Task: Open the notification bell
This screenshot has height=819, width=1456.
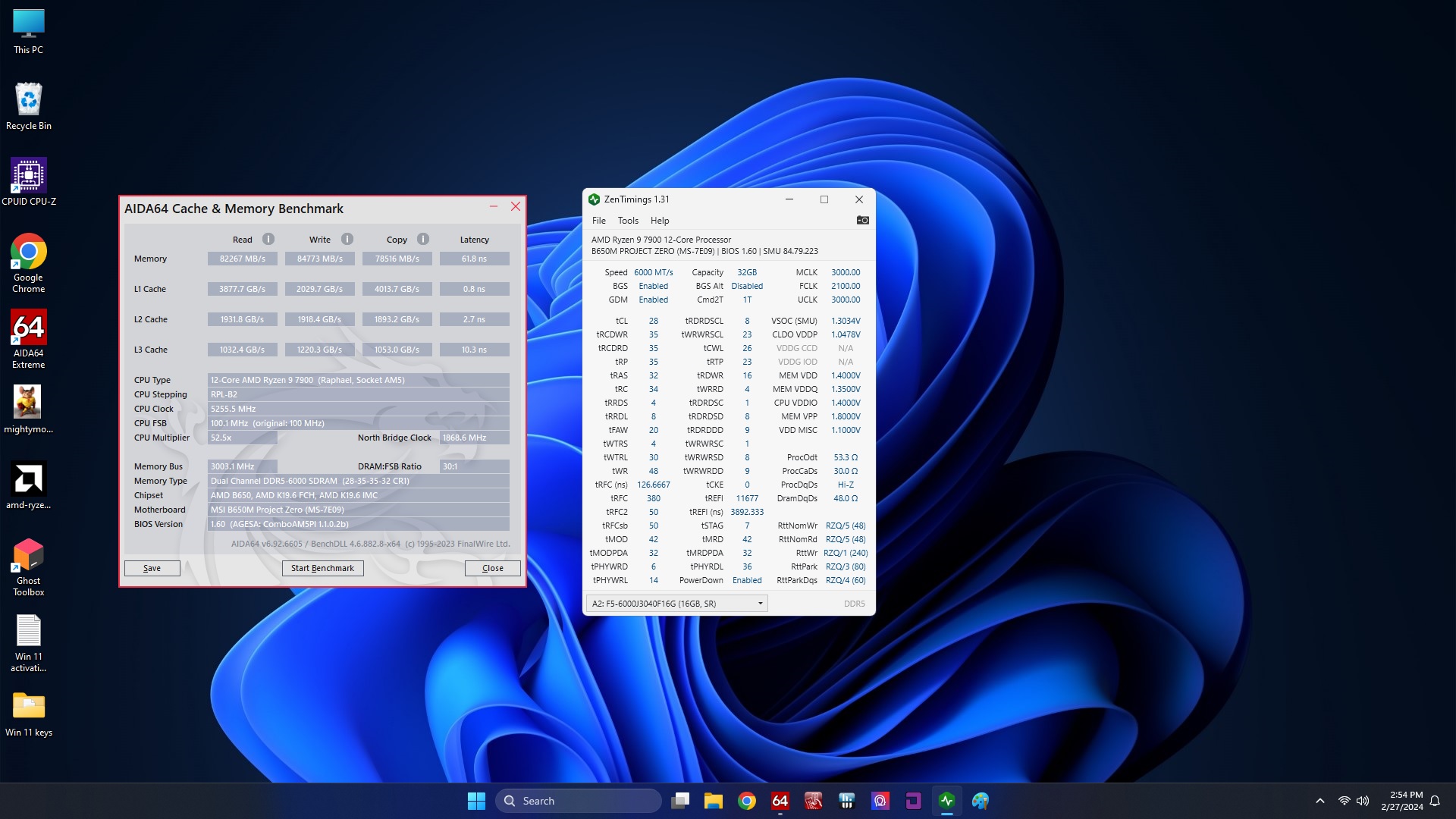Action: (x=1435, y=801)
